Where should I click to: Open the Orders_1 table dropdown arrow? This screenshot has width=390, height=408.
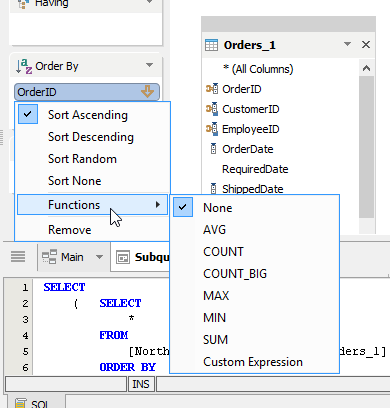[x=347, y=44]
